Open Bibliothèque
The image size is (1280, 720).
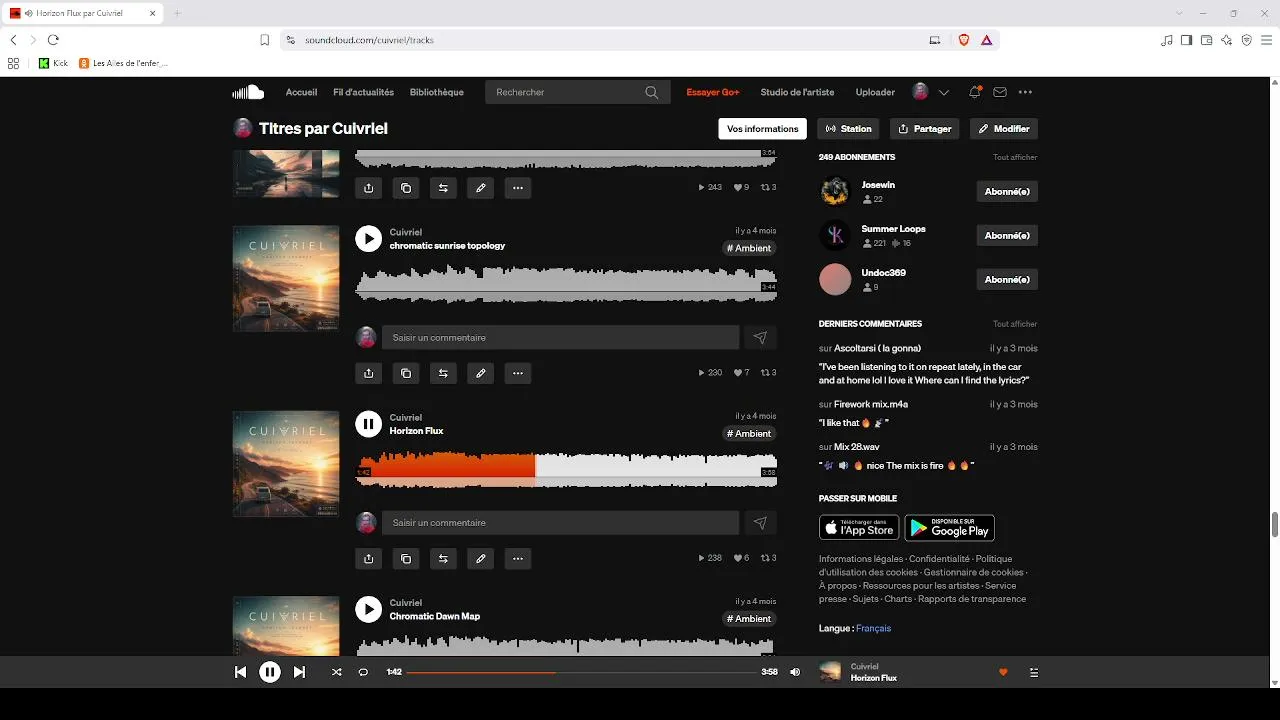coord(437,92)
